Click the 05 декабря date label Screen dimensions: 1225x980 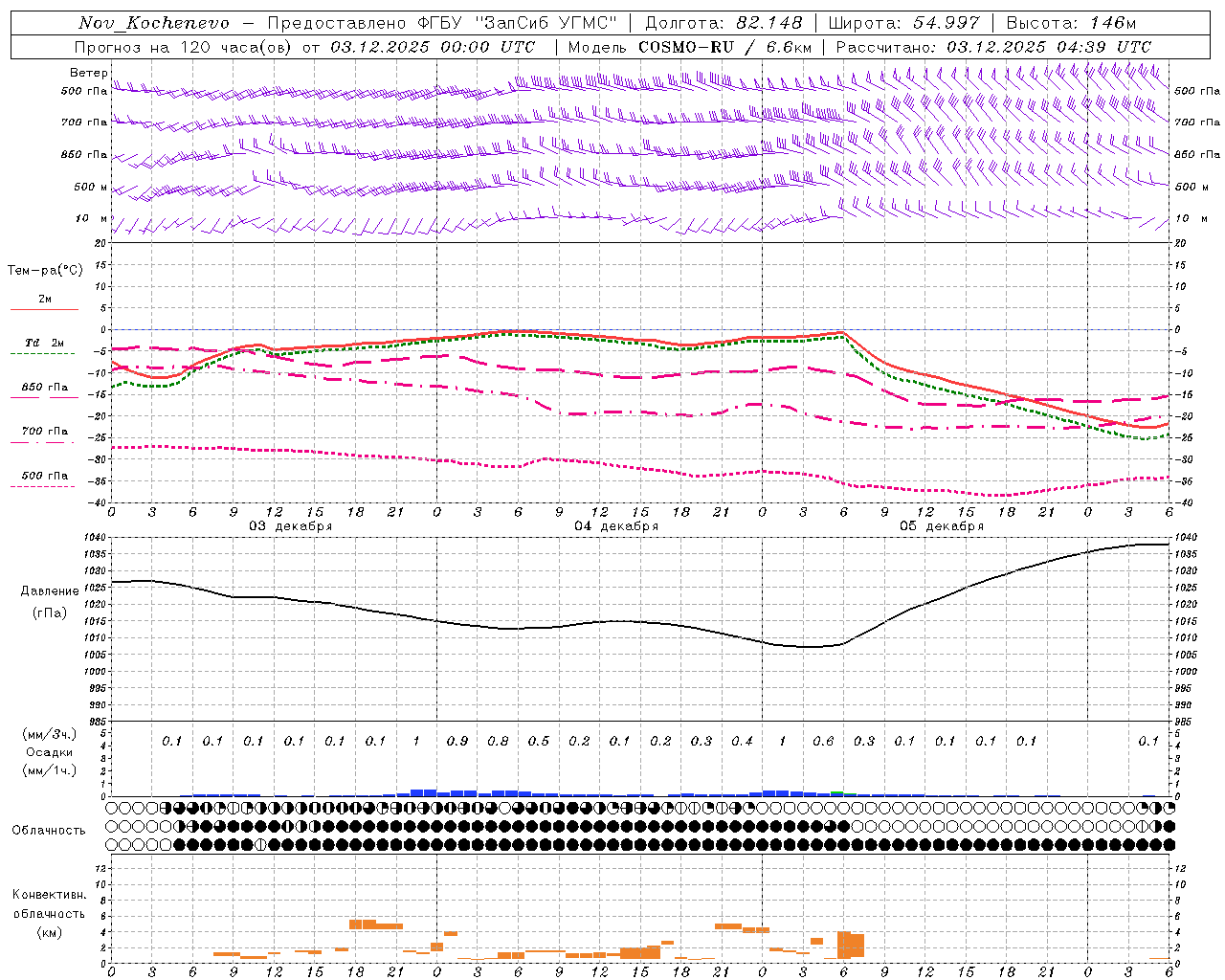coord(942,526)
